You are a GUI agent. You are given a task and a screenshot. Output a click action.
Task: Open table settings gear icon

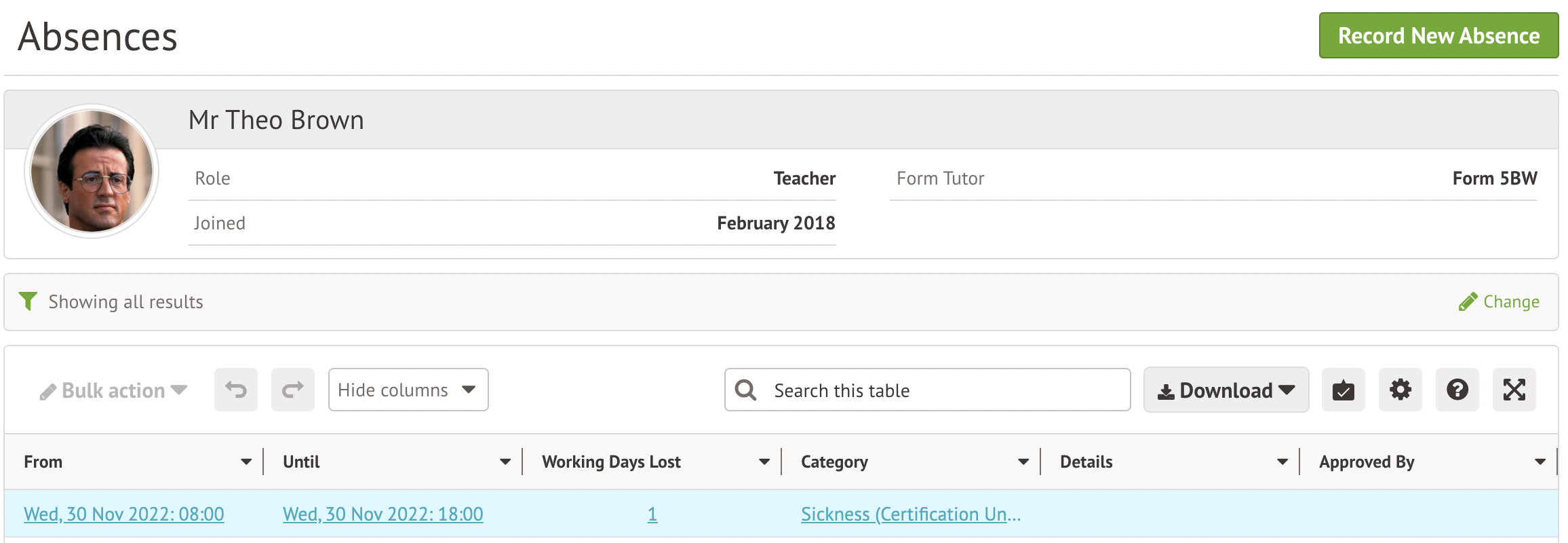point(1400,390)
